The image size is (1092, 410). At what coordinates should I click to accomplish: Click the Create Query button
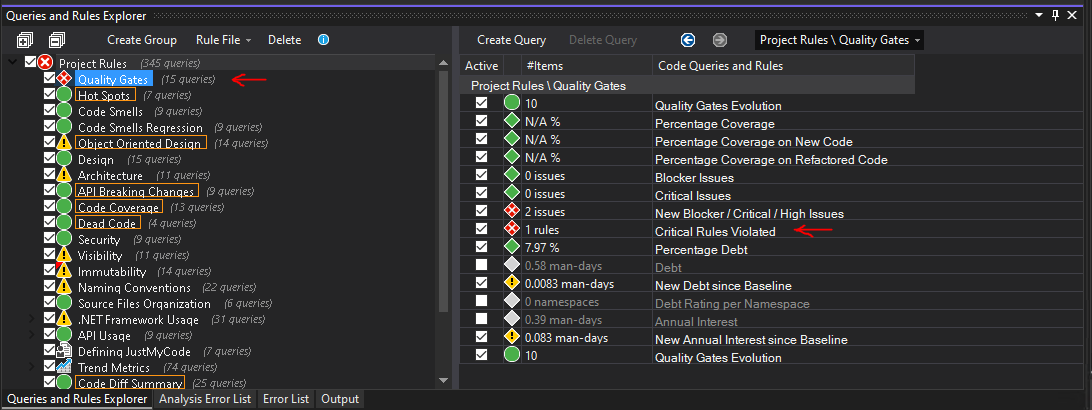(511, 40)
